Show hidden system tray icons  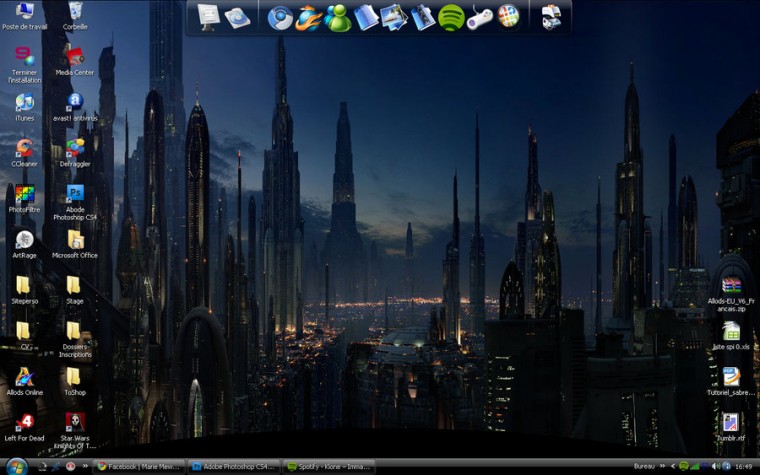pos(672,466)
